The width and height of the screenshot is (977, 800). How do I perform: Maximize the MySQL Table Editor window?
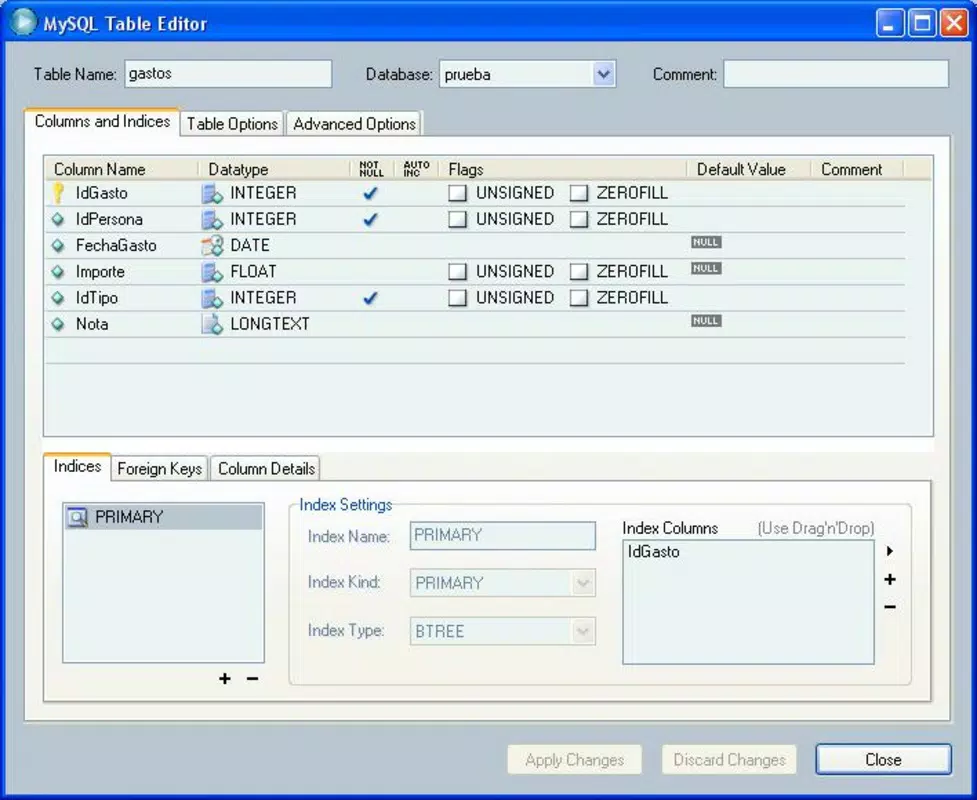[922, 24]
